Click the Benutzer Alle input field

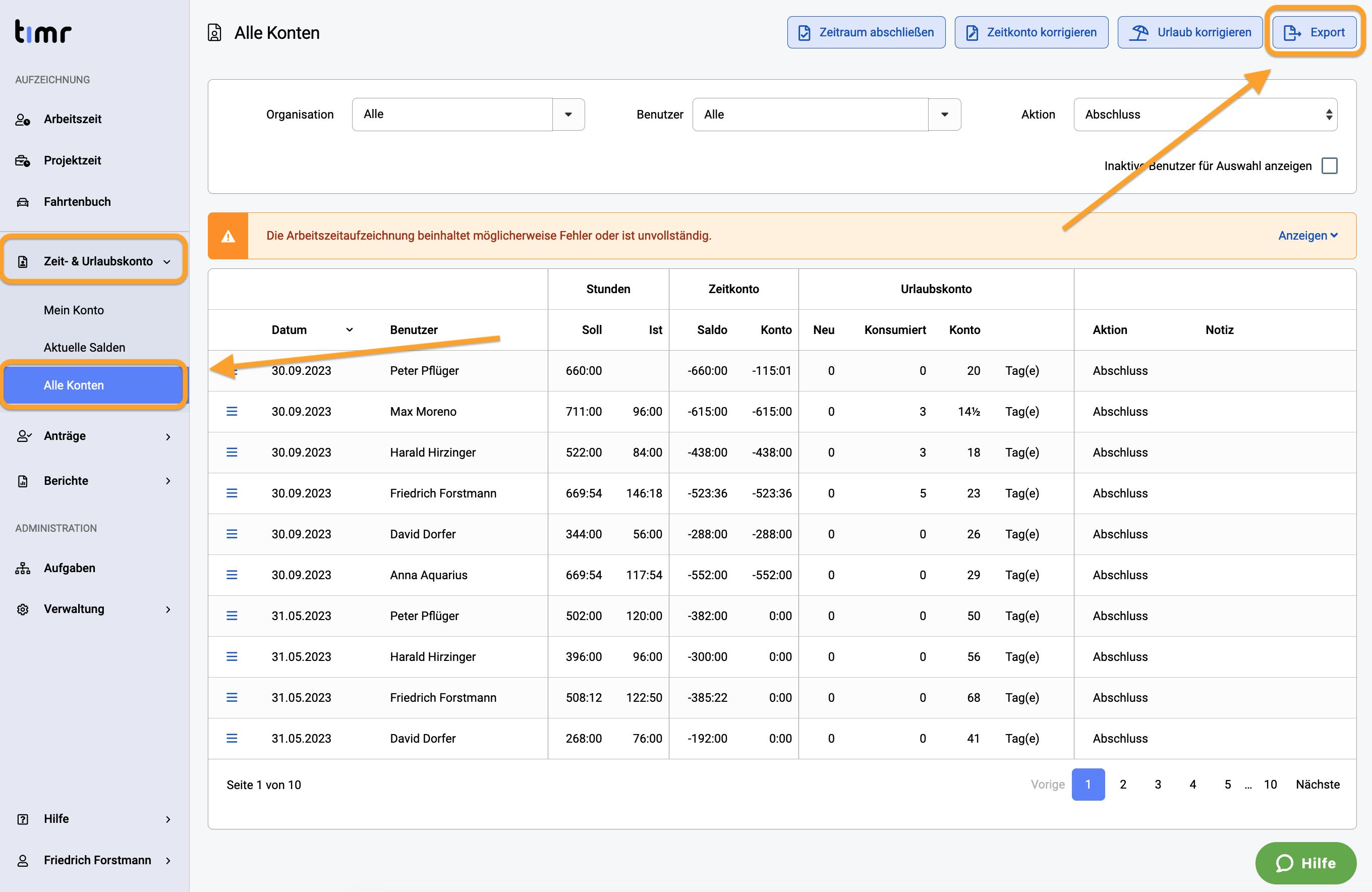pos(810,114)
